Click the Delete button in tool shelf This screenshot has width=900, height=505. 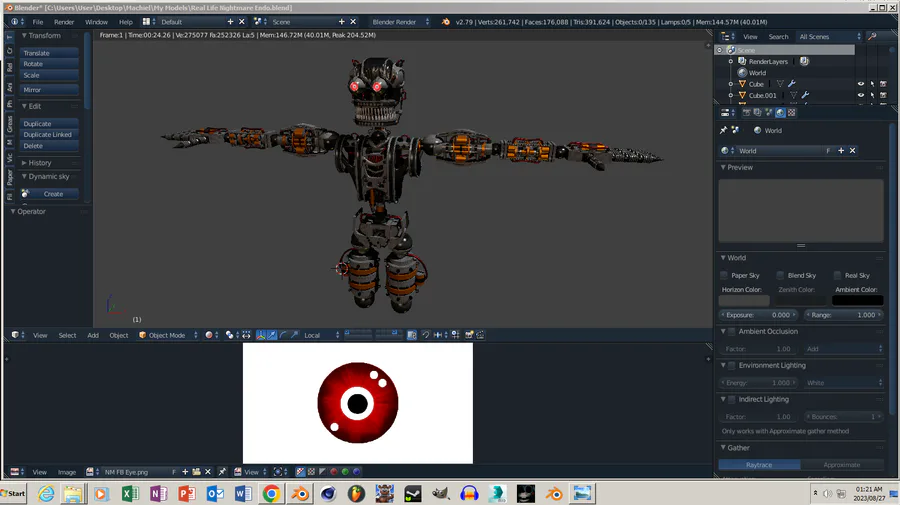[x=49, y=146]
